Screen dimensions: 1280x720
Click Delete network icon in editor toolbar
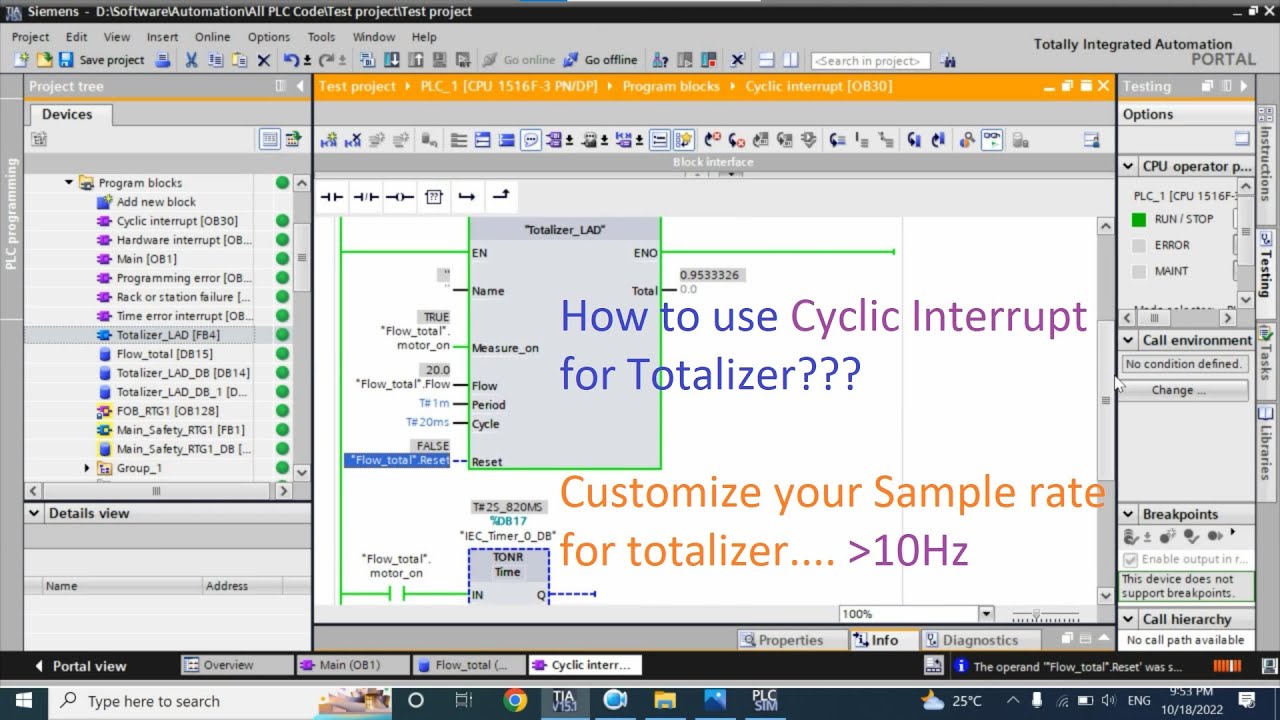click(353, 140)
